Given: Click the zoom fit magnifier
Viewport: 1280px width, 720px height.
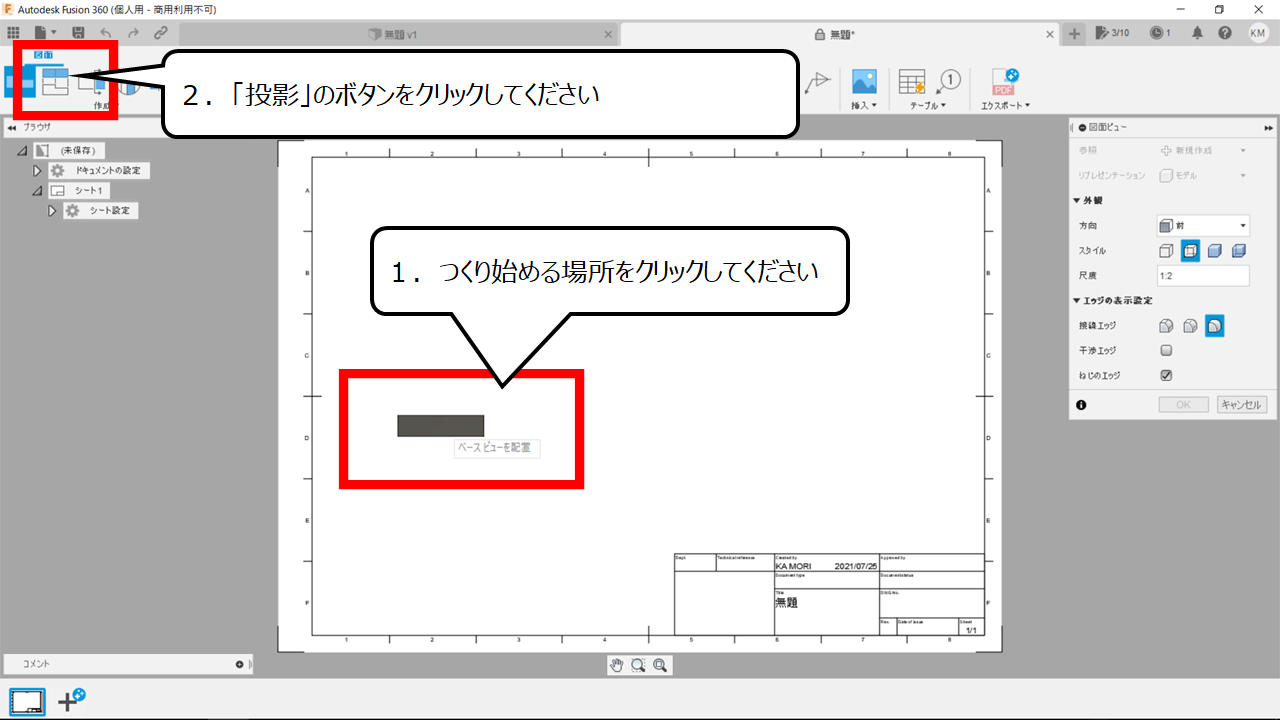Looking at the screenshot, I should pos(660,665).
